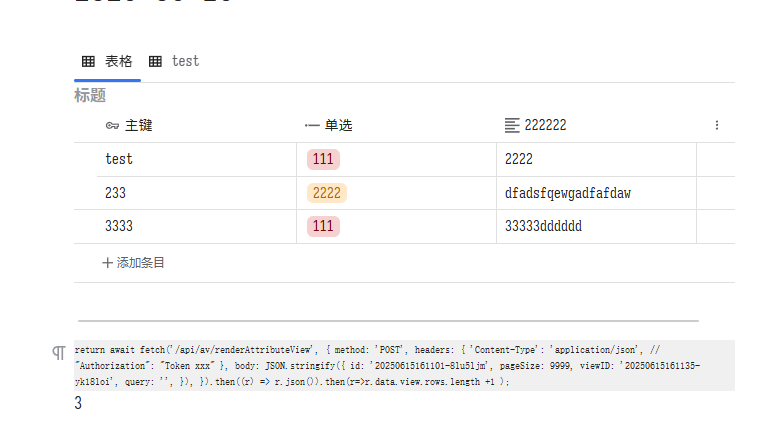
Task: Click the '2222' text cell in the test row
Action: (x=519, y=159)
